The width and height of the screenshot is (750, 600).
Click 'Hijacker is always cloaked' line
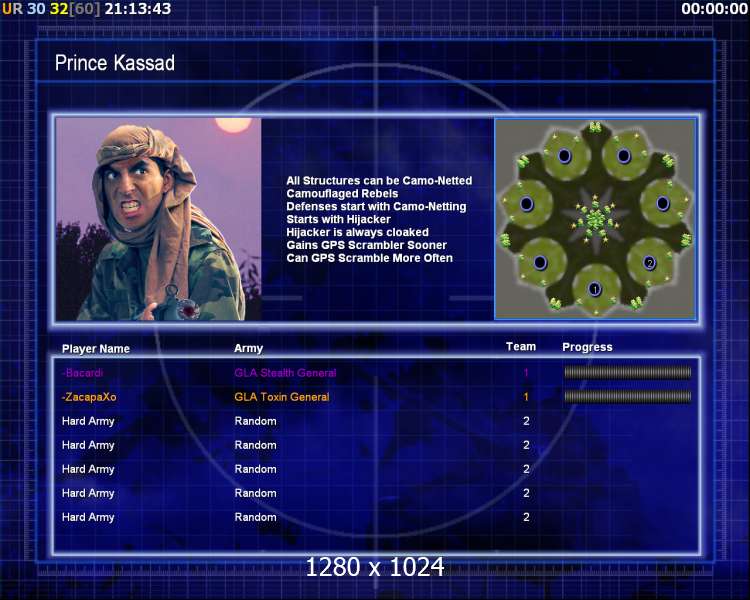[357, 232]
